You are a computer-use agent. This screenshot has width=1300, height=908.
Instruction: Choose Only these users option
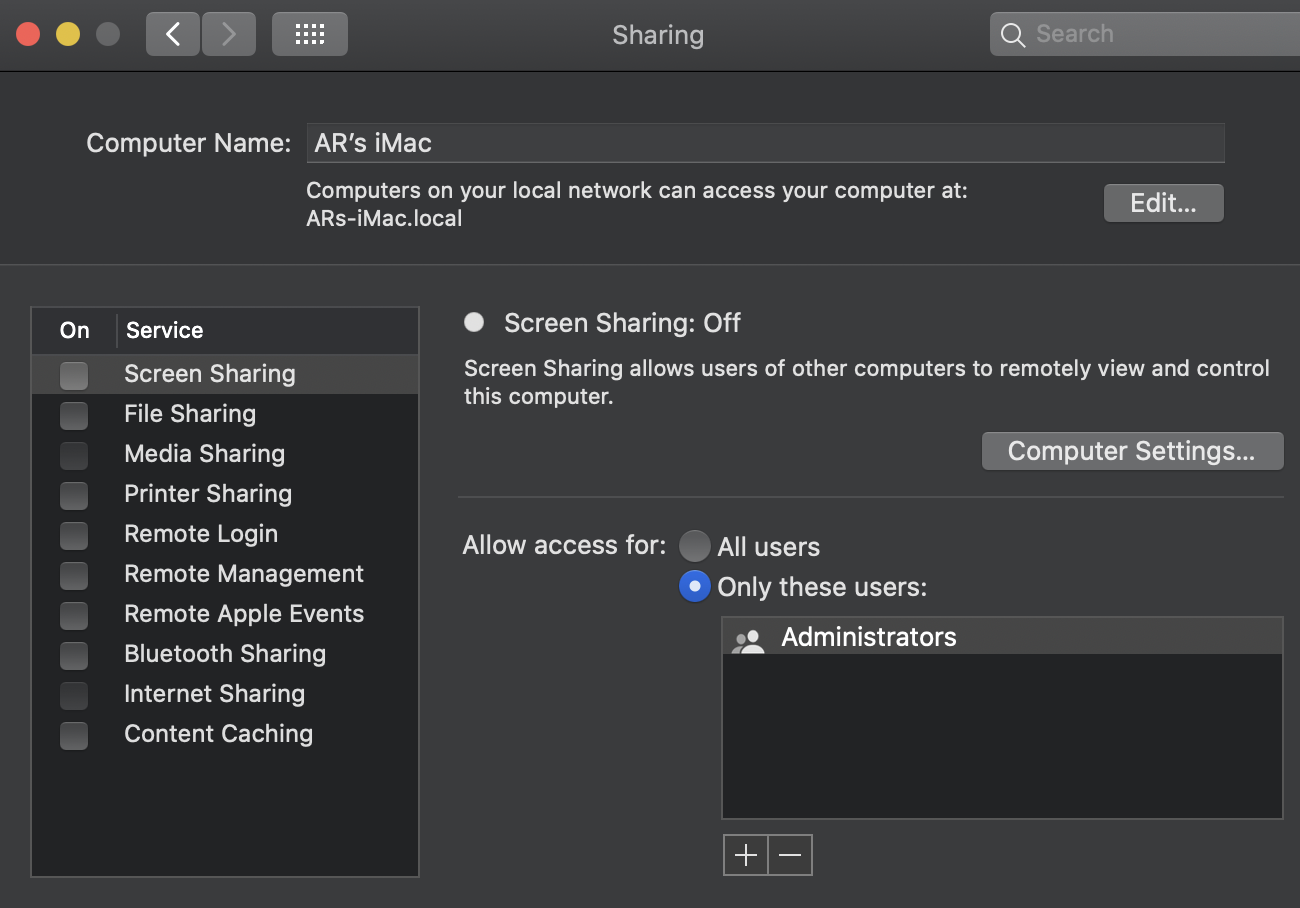(x=694, y=586)
